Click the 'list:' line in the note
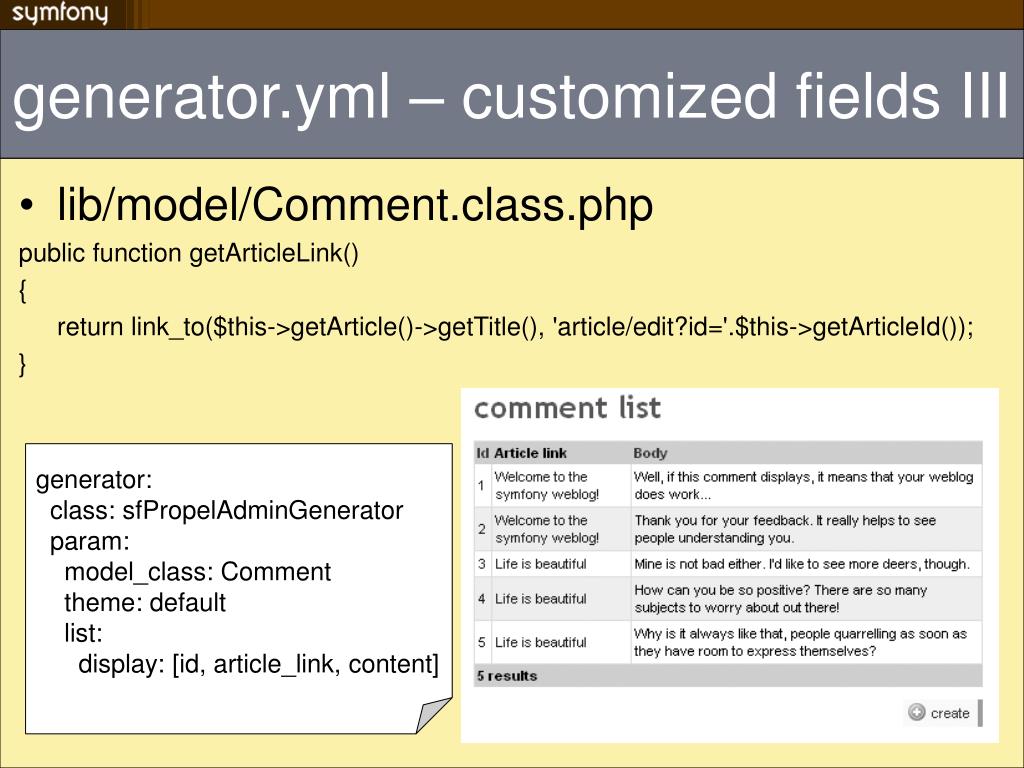Screen dimensions: 1024x768 pos(84,633)
